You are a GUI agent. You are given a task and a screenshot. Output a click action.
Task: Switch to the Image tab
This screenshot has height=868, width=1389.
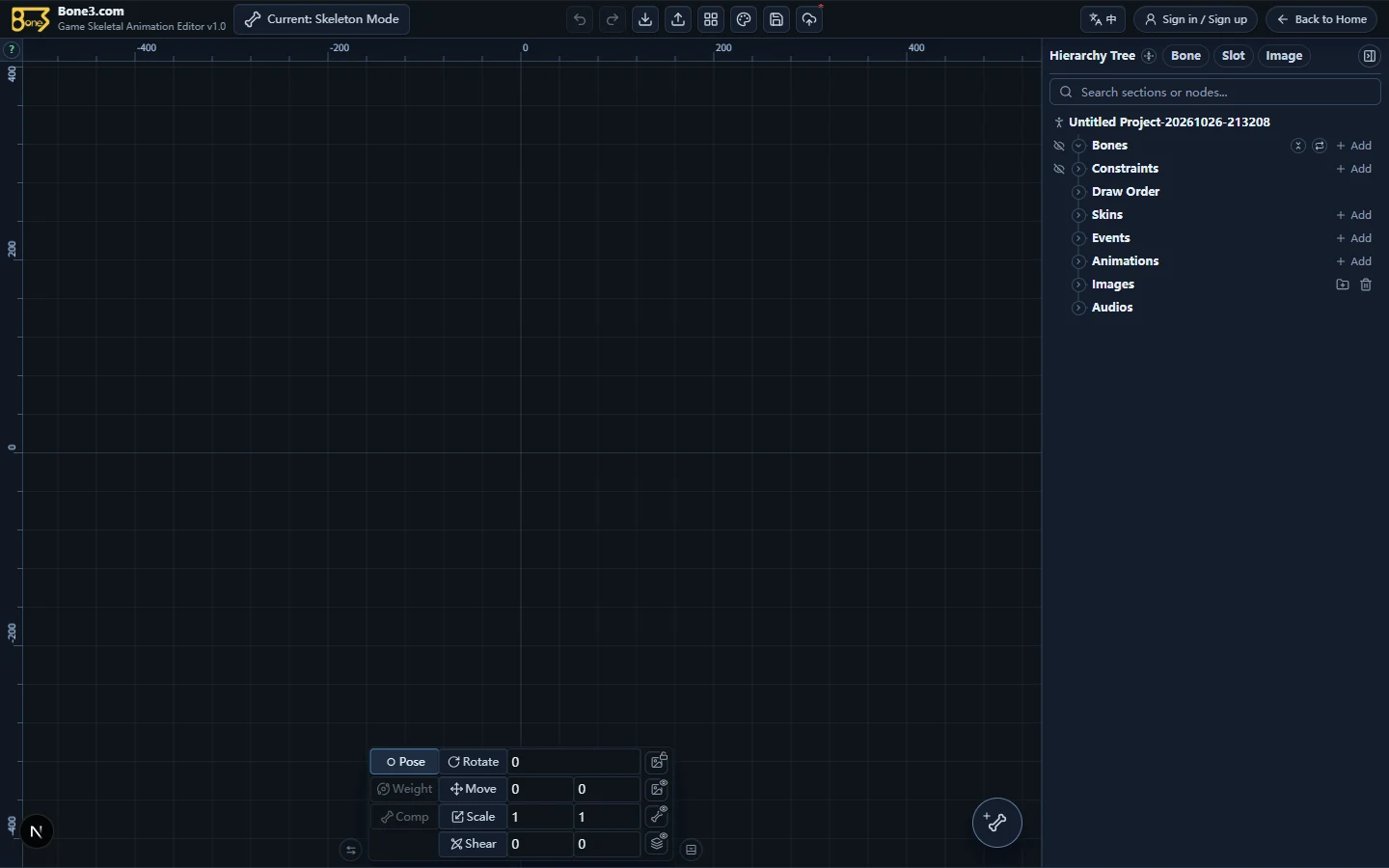tap(1284, 56)
